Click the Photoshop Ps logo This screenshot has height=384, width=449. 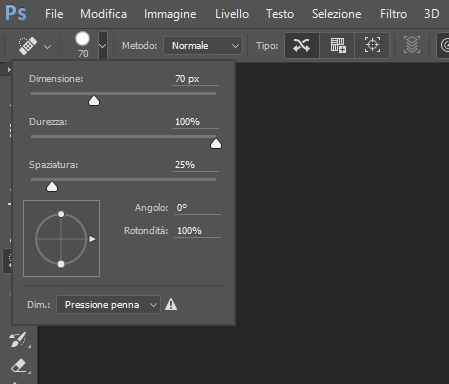pos(16,13)
